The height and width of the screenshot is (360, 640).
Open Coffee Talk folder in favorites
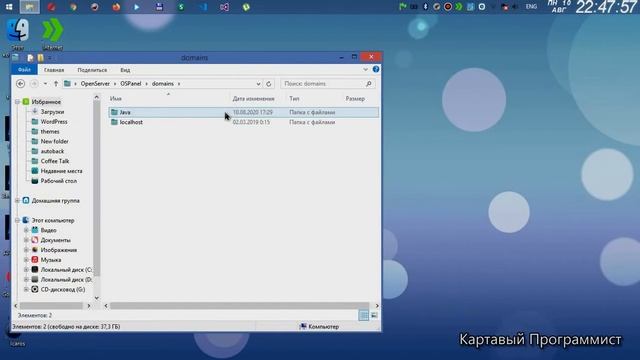tap(55, 161)
